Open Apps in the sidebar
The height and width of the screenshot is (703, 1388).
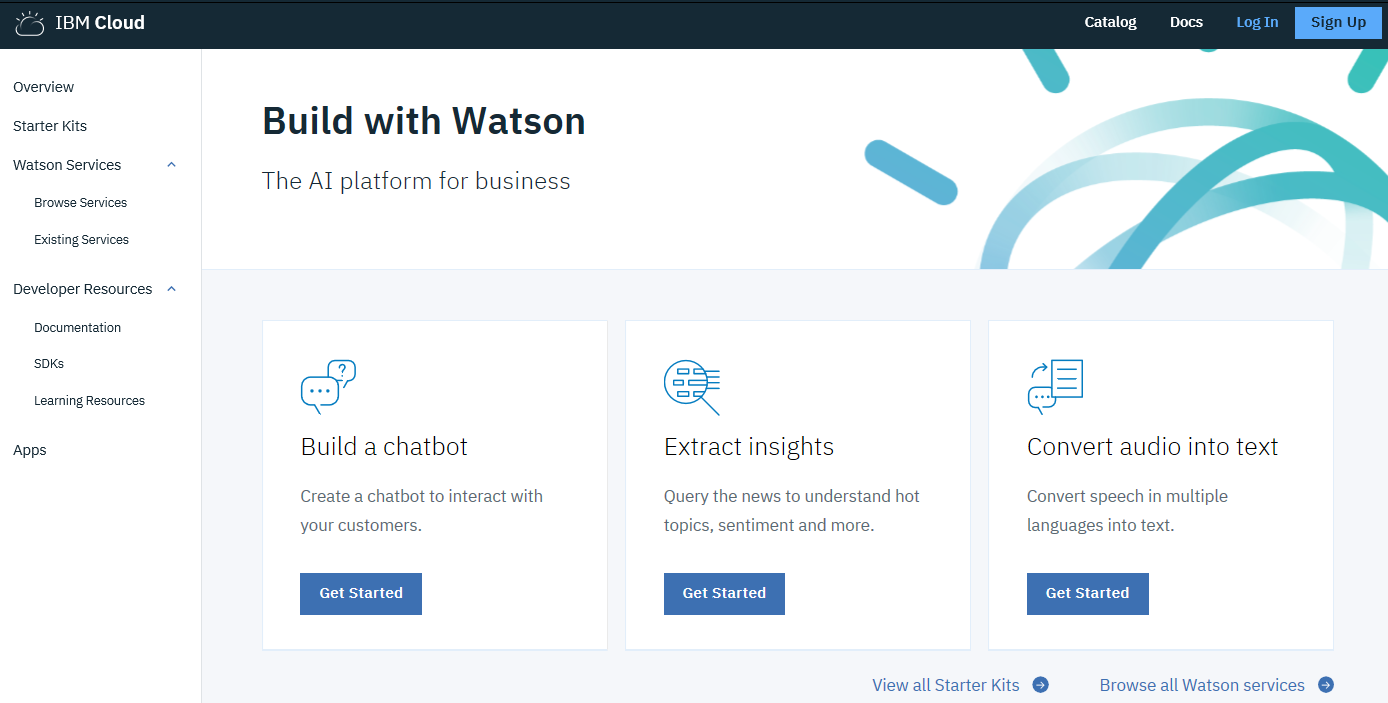click(x=30, y=450)
